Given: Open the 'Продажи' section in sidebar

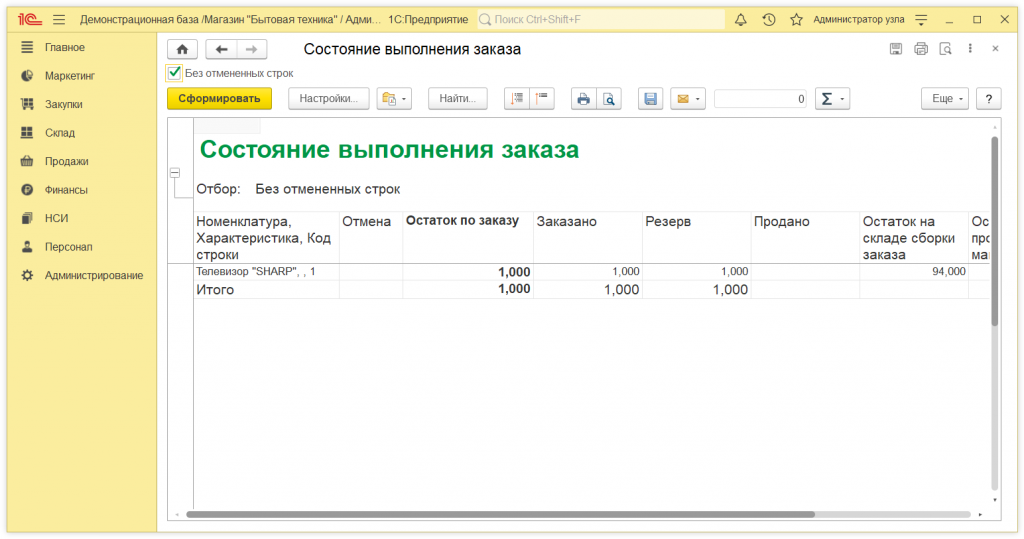Looking at the screenshot, I should click(x=66, y=161).
